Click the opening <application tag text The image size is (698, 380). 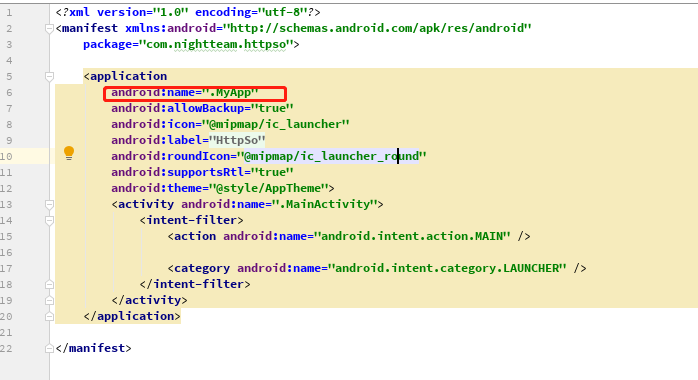pos(125,77)
